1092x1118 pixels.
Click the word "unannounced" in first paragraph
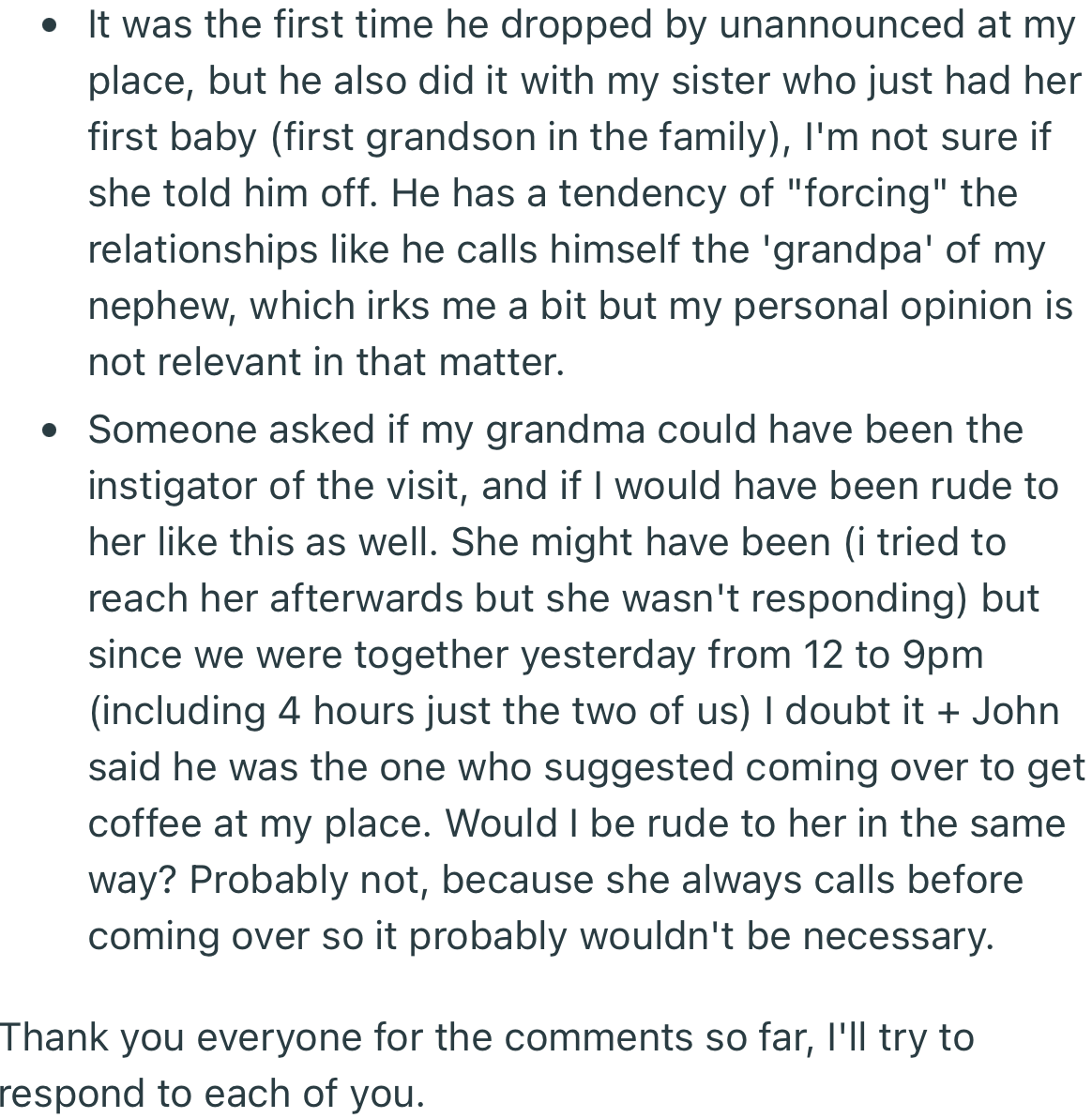tap(842, 25)
